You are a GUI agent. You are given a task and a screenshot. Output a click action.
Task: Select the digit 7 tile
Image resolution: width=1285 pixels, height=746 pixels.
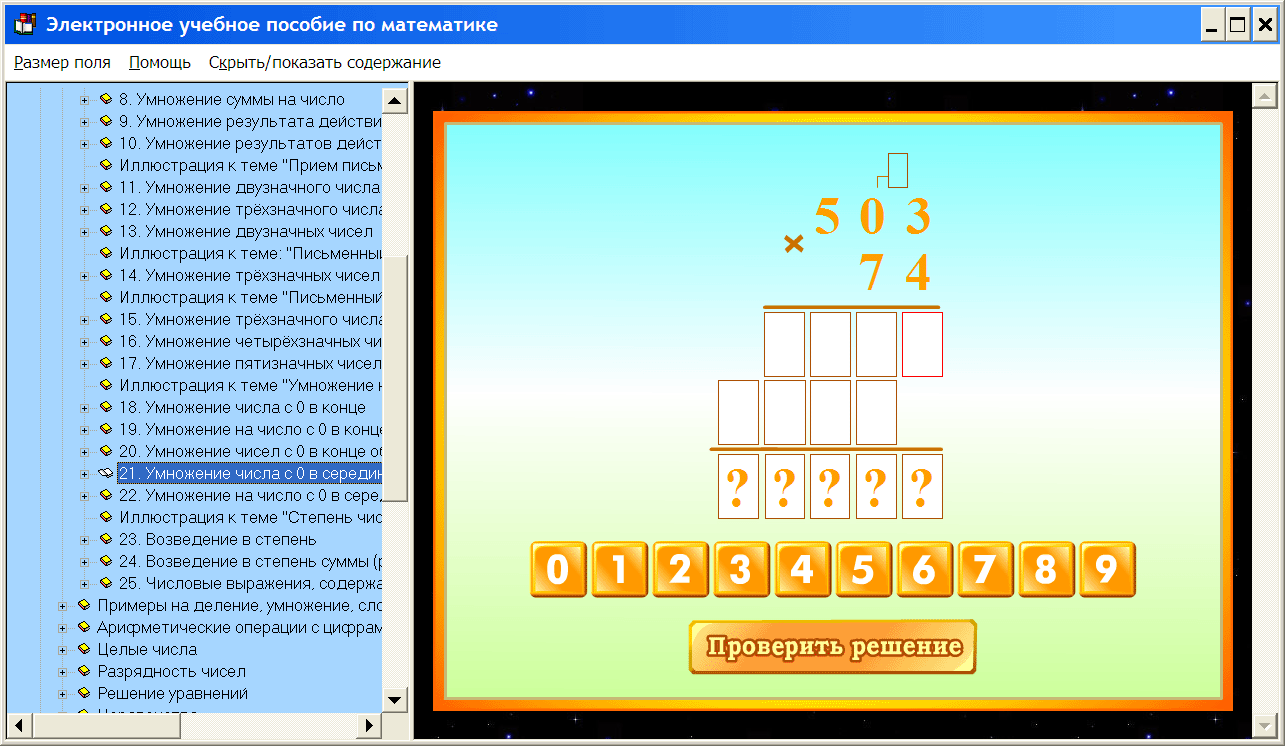pos(985,570)
